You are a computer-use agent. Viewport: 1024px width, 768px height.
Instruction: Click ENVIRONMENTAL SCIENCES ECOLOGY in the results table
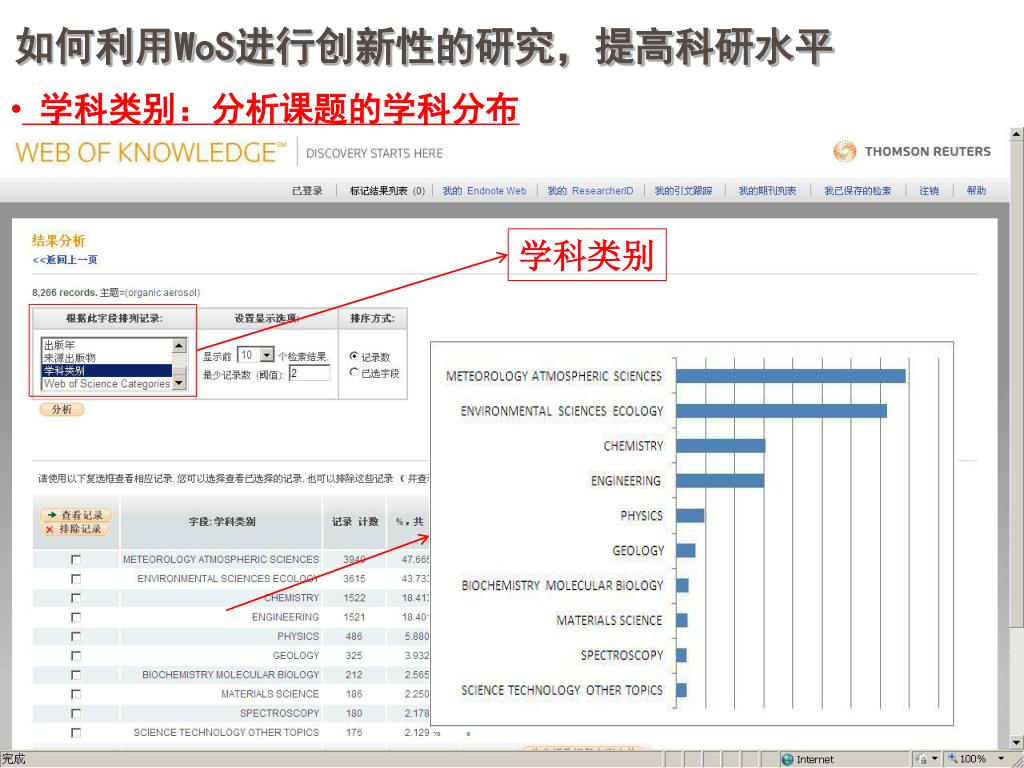pos(228,579)
